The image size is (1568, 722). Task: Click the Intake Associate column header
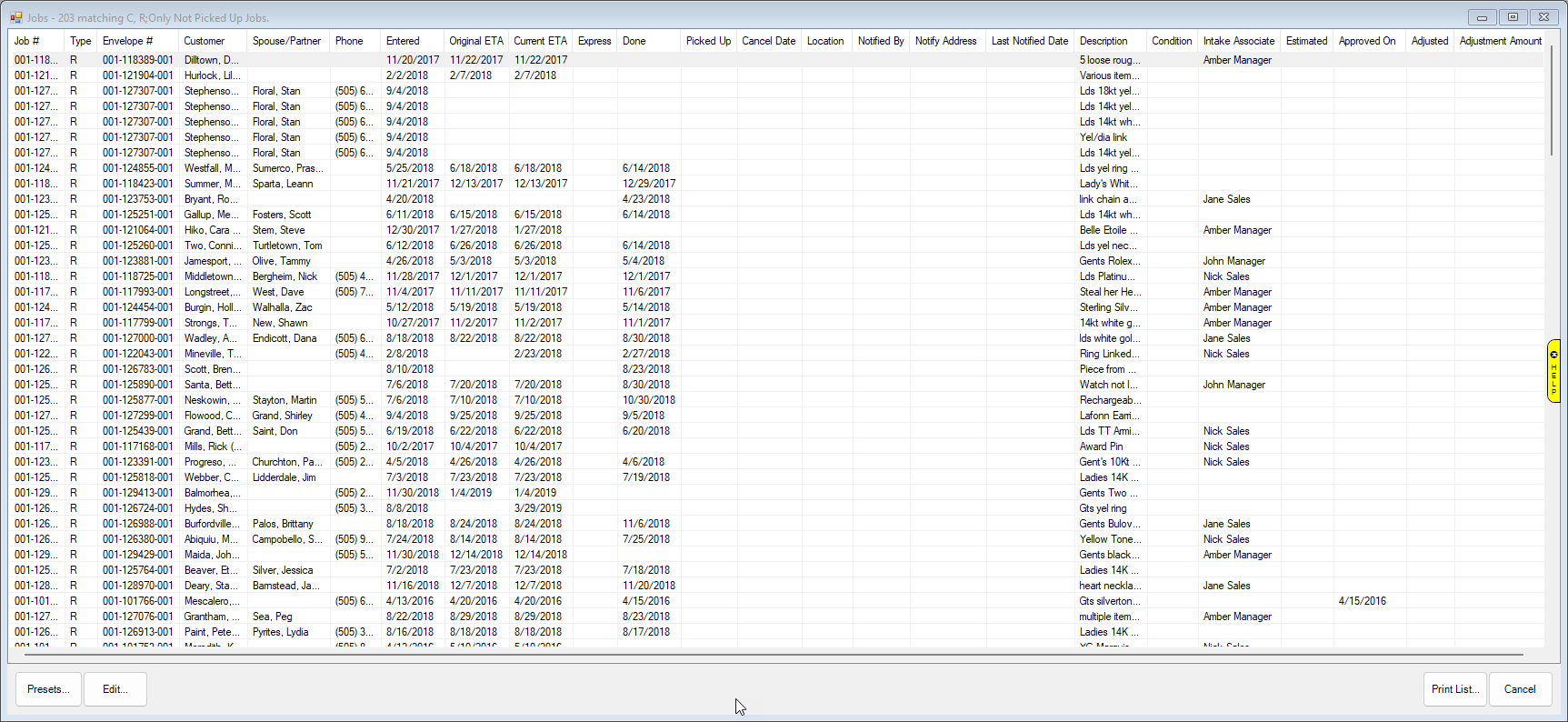[1238, 41]
